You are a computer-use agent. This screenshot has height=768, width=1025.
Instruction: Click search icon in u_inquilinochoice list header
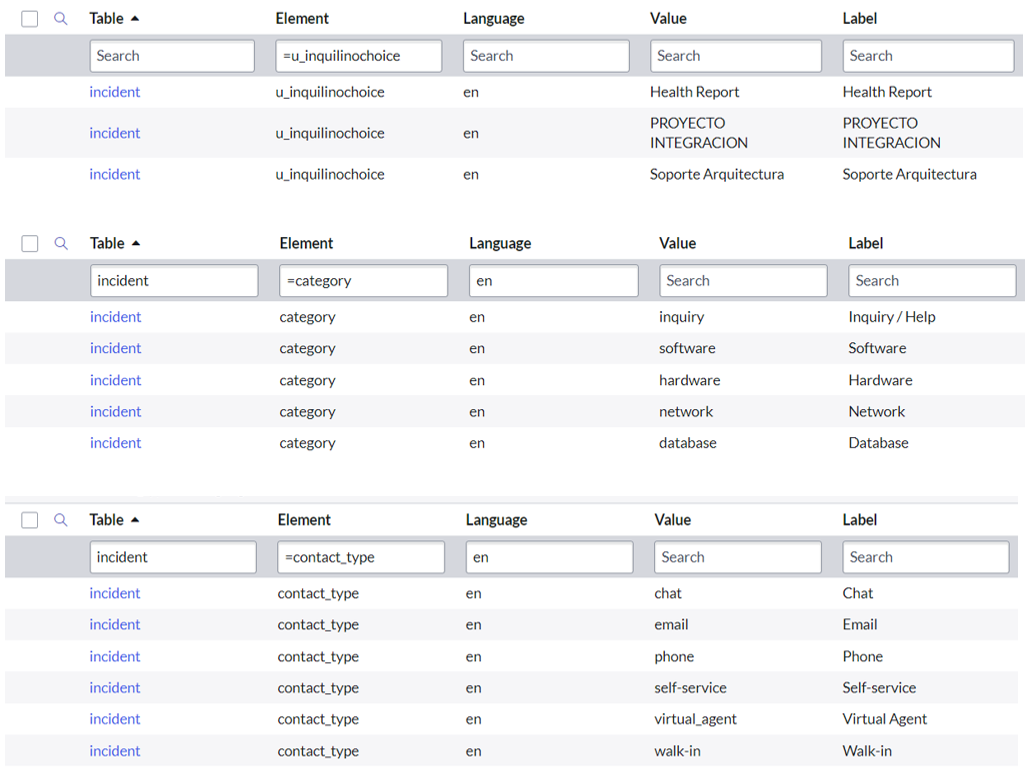[60, 18]
